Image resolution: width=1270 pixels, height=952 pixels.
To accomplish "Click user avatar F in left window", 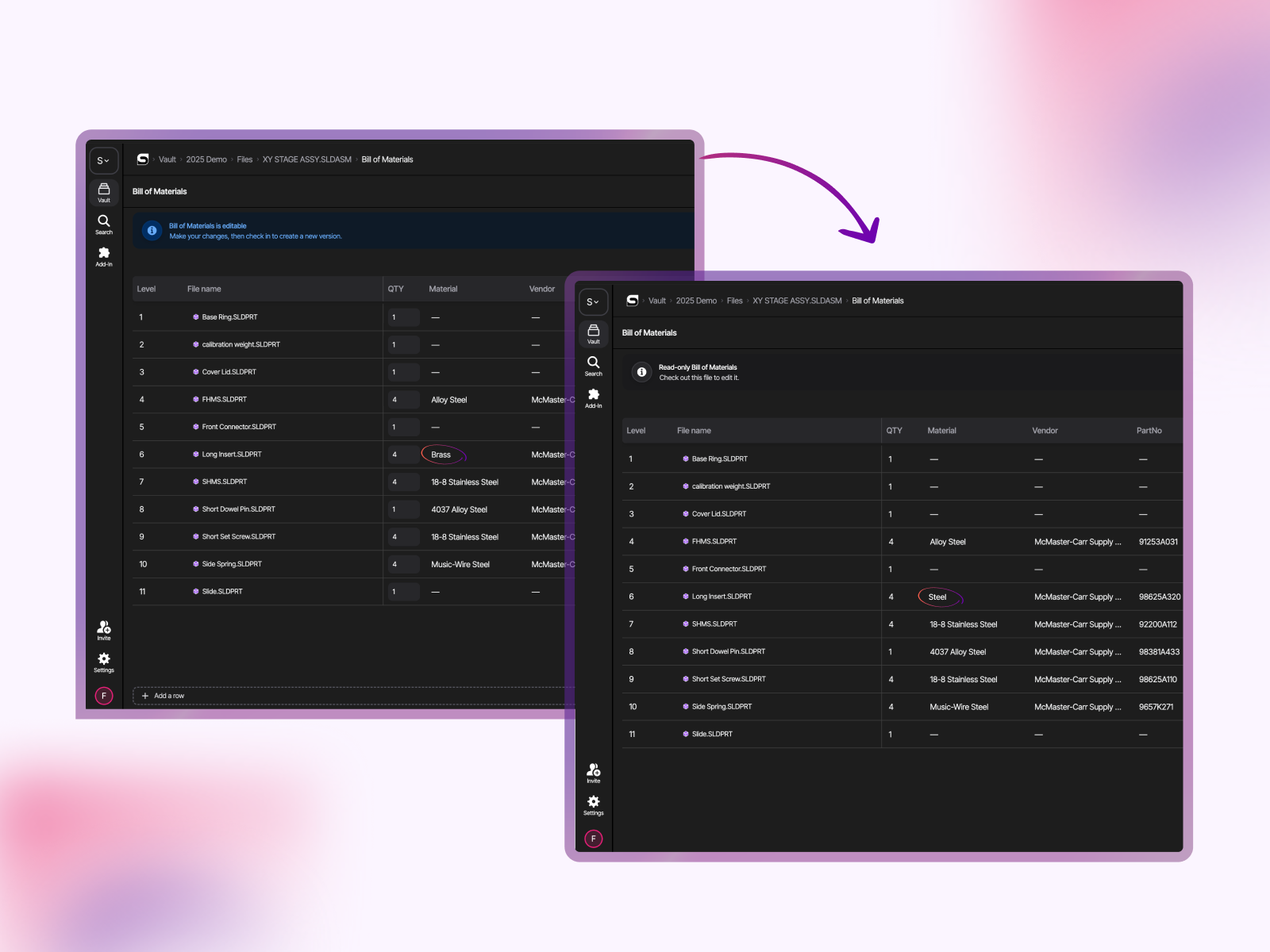I will (x=104, y=696).
